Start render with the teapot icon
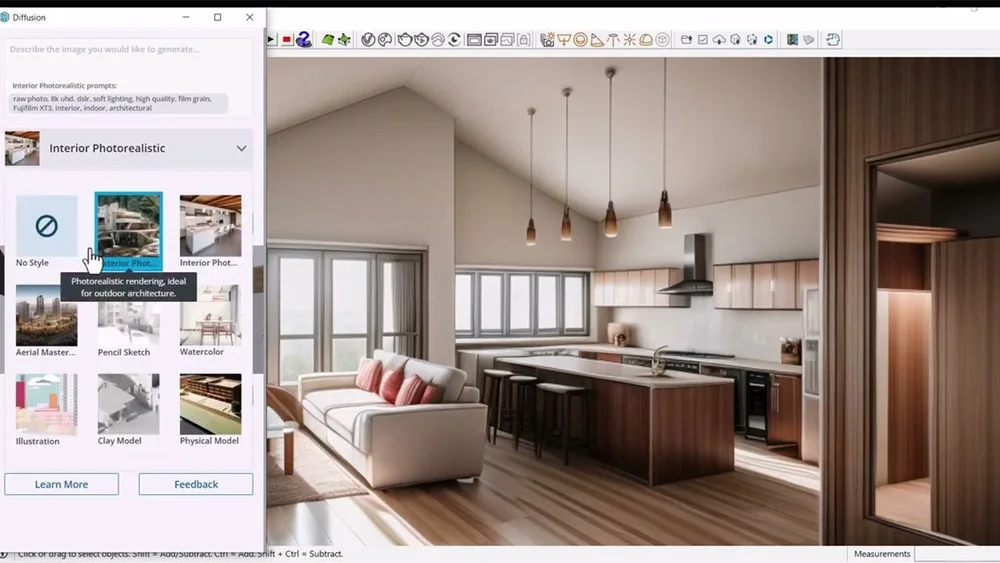Viewport: 1000px width, 563px height. [404, 40]
